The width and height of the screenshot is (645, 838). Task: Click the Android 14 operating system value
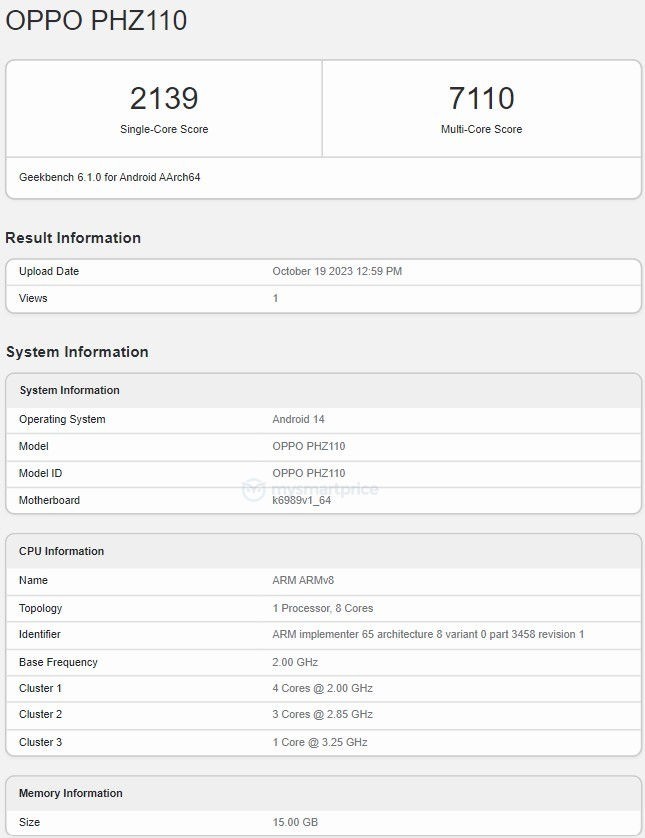(298, 419)
